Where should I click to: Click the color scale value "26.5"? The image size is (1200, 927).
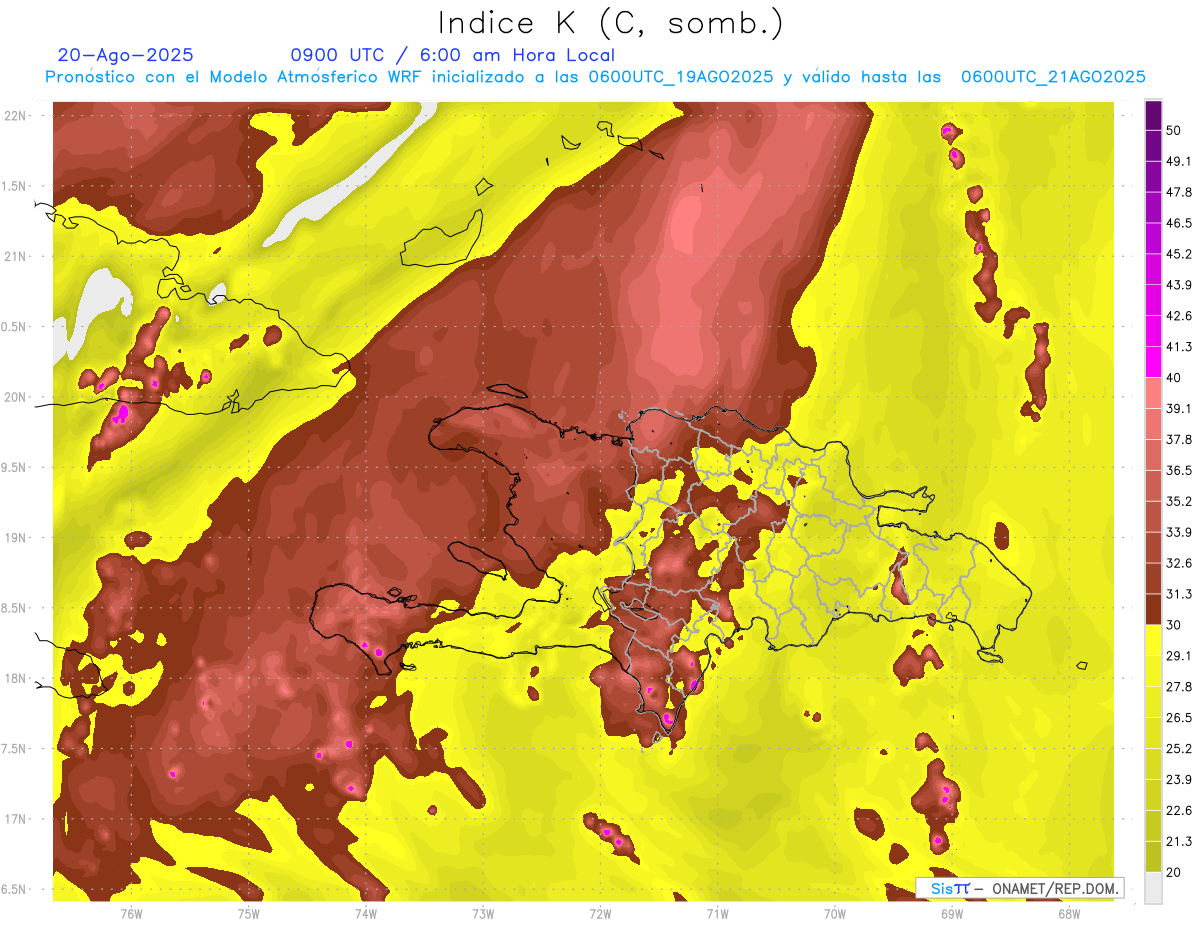tap(1178, 718)
